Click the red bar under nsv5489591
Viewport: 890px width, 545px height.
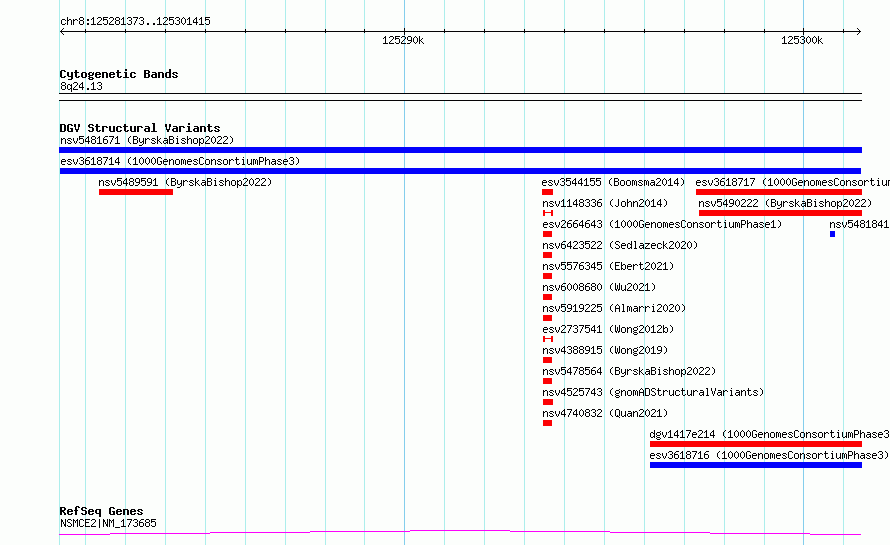point(136,192)
